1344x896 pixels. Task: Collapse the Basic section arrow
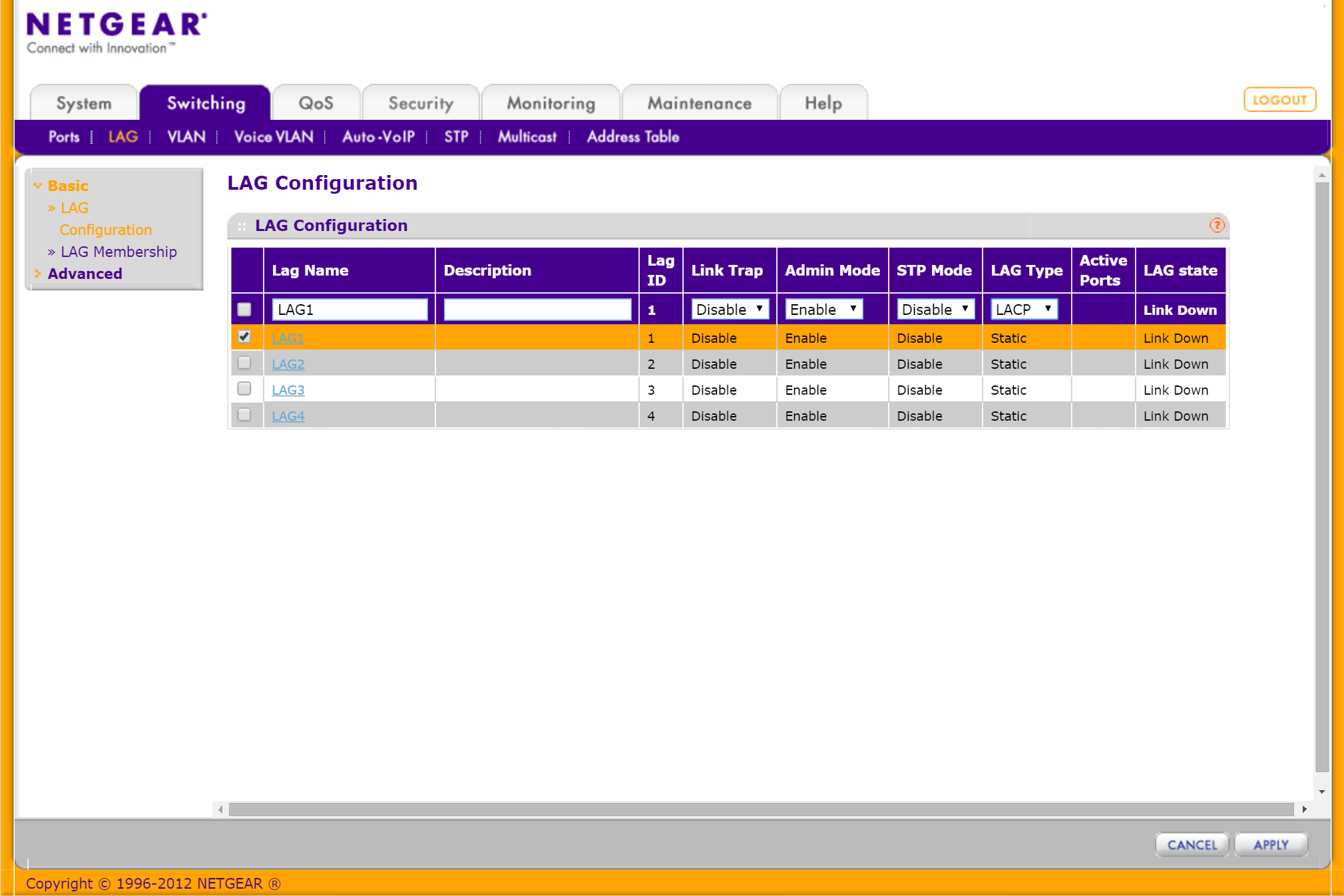(x=37, y=186)
